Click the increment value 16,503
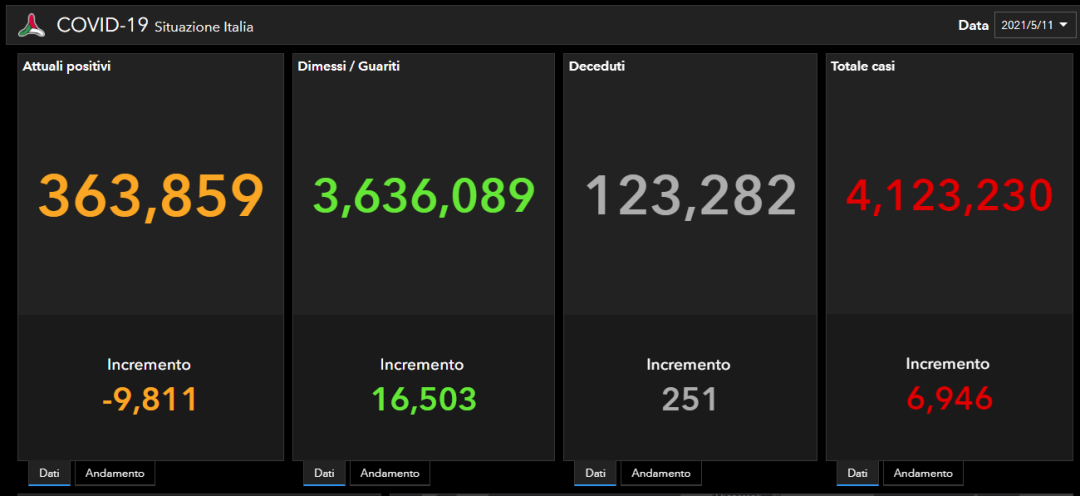This screenshot has height=496, width=1080. [424, 400]
